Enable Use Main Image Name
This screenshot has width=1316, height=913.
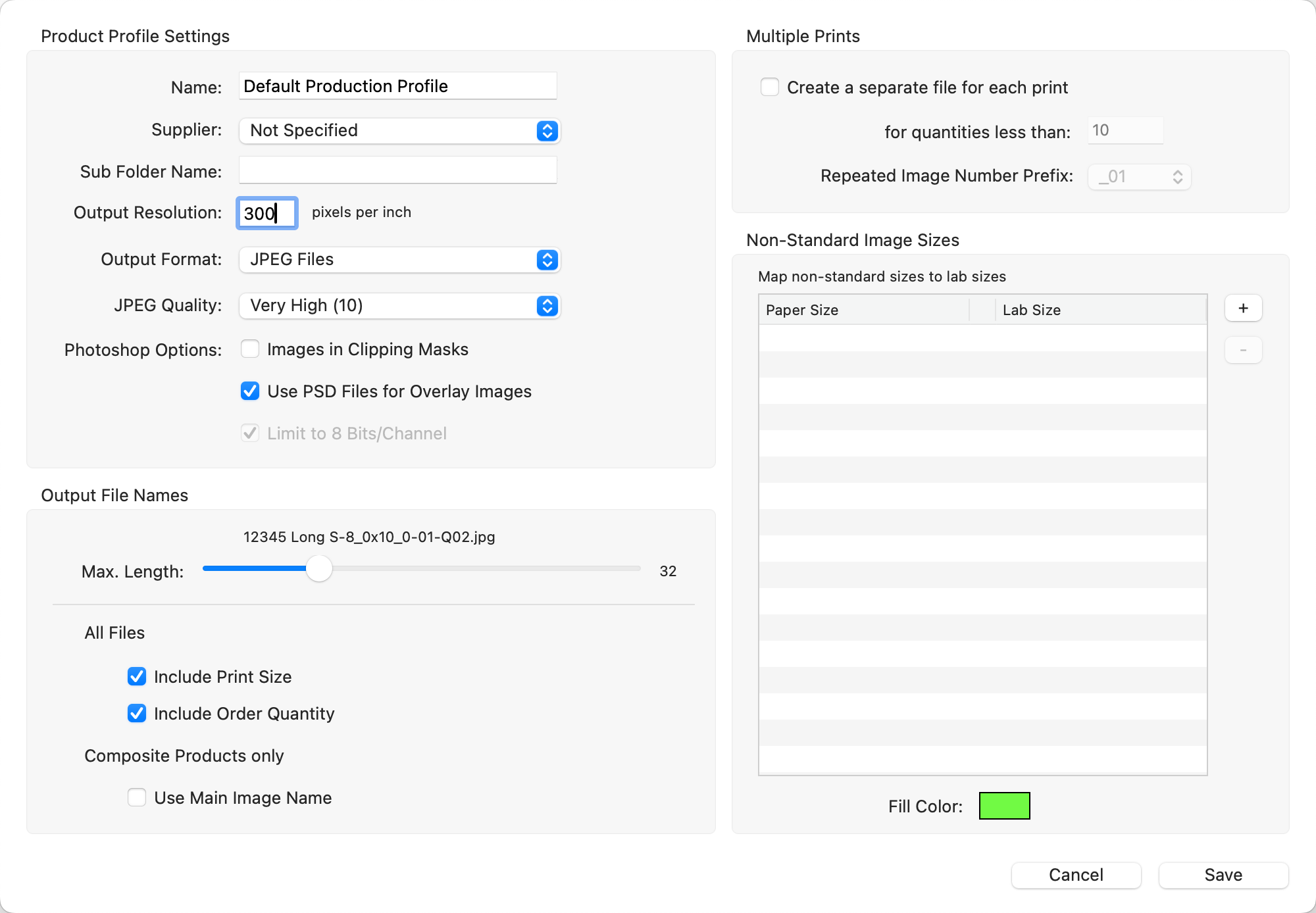coord(137,798)
